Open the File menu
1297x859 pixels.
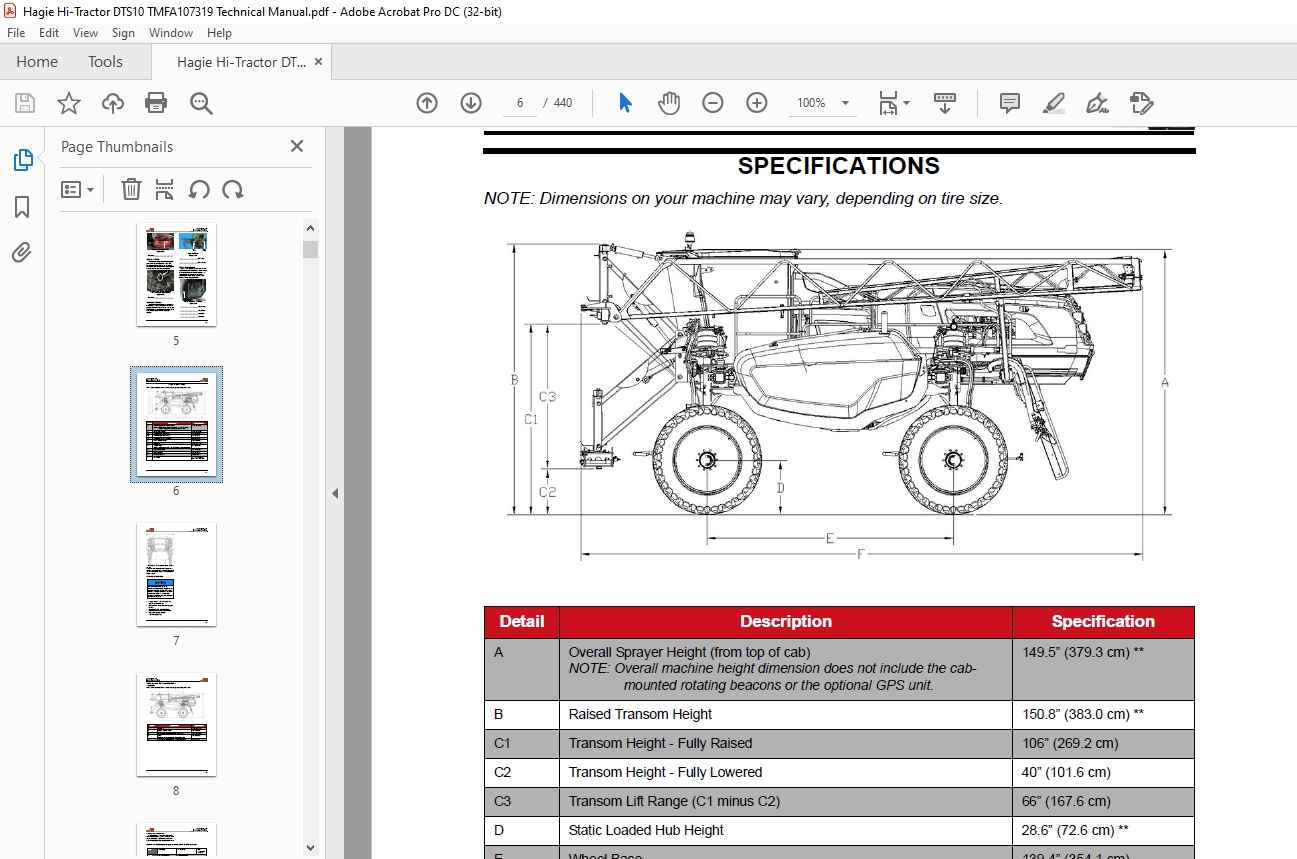coord(16,33)
